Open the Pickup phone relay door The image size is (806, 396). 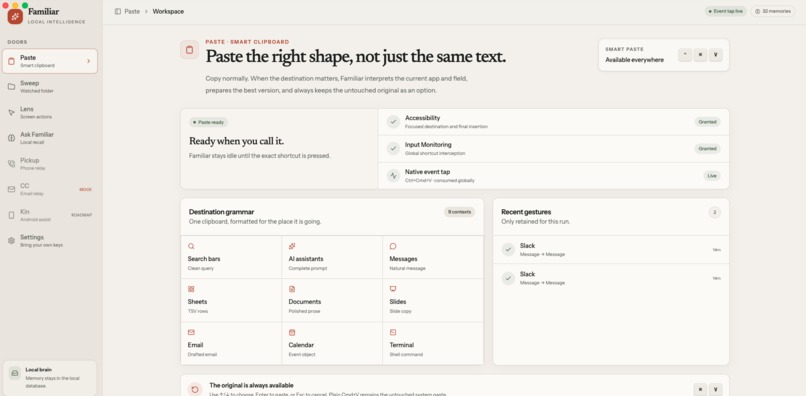[x=50, y=164]
